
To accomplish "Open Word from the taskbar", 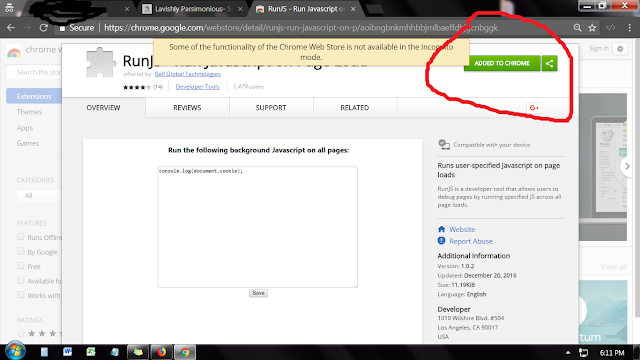I will 67,352.
